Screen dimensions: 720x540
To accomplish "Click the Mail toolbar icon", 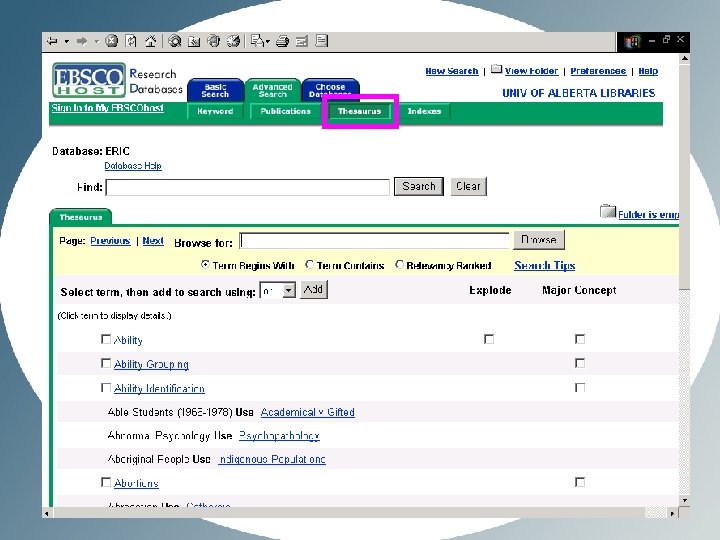I will [260, 41].
